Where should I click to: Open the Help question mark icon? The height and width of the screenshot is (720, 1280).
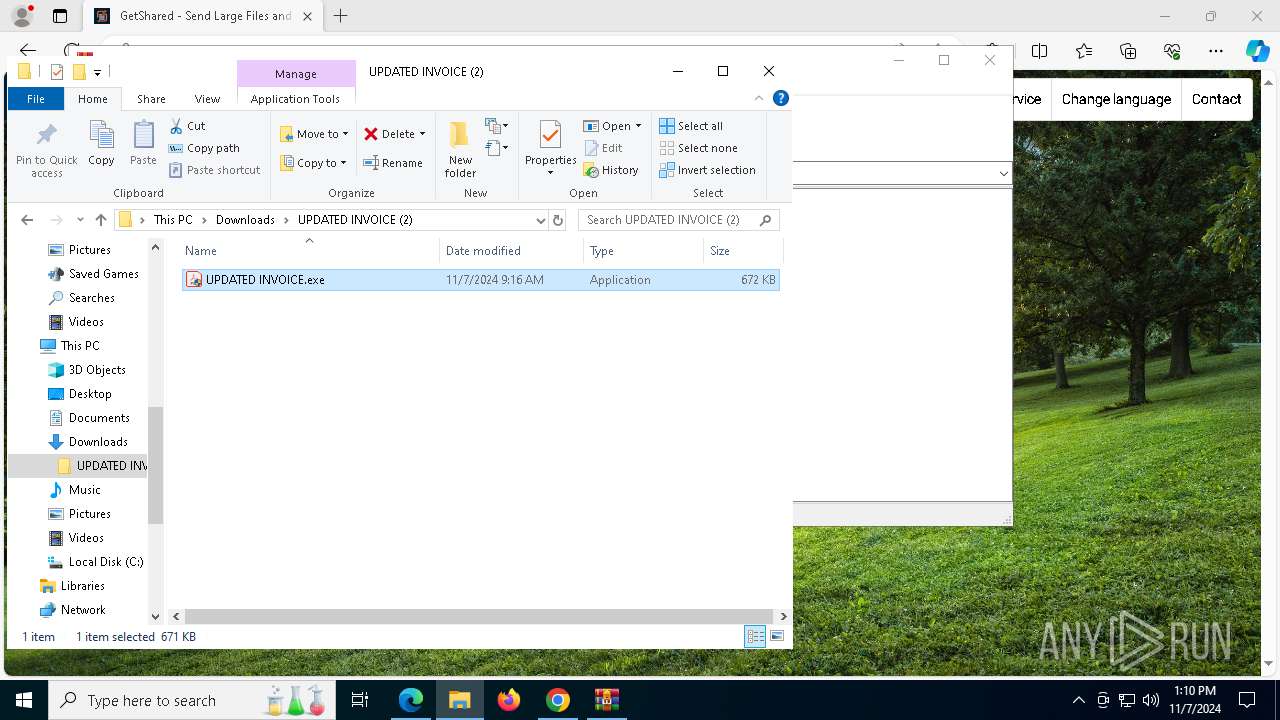[x=781, y=98]
